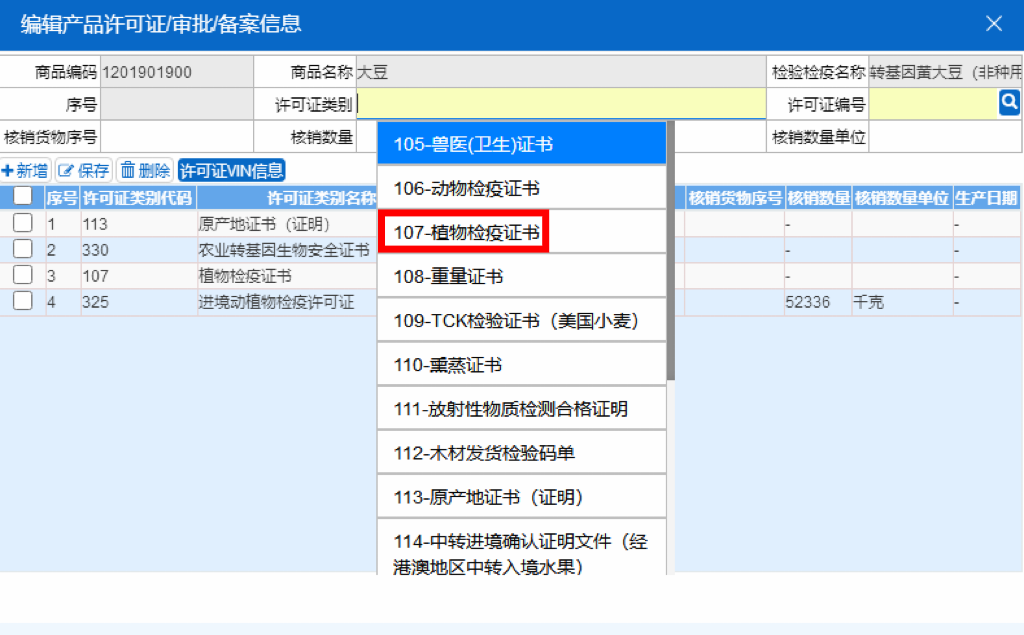Click the 新增 add icon to create new record
Image resolution: width=1024 pixels, height=635 pixels.
23,169
